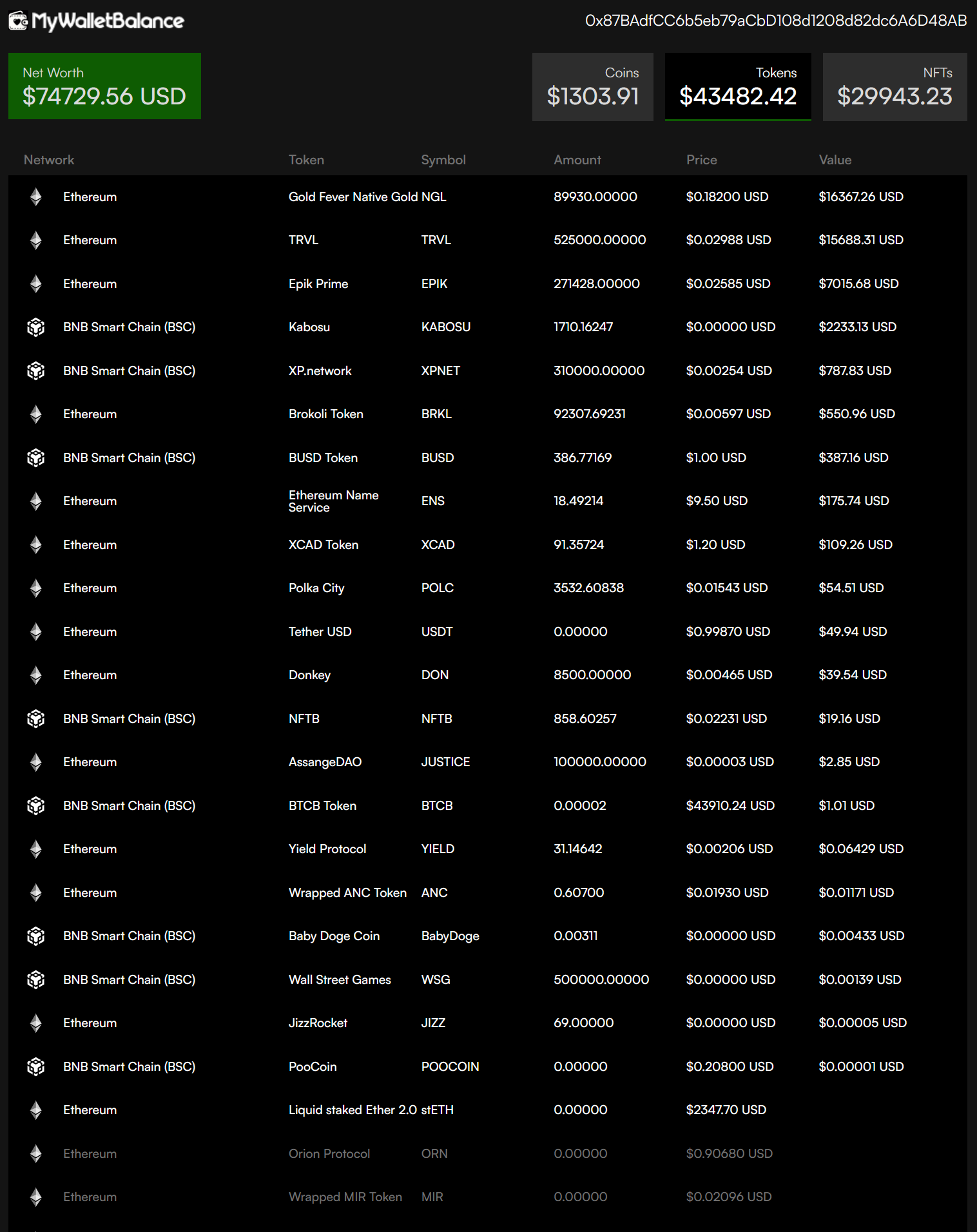Click Ethereum icon in Orion Protocol row
Screen dimensions: 977x1232
[x=36, y=1153]
